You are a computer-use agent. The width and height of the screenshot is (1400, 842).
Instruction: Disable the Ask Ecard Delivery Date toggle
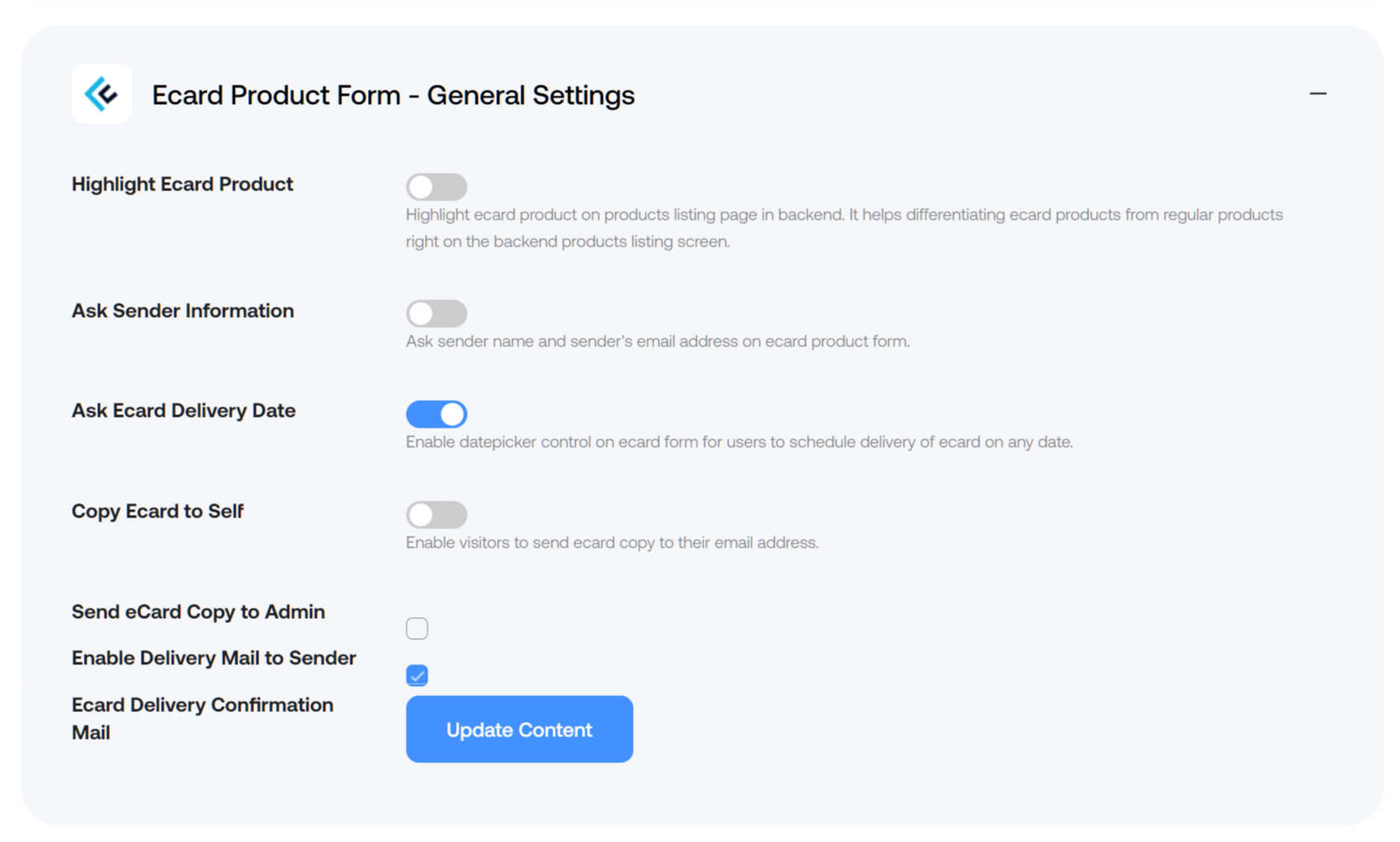tap(437, 414)
